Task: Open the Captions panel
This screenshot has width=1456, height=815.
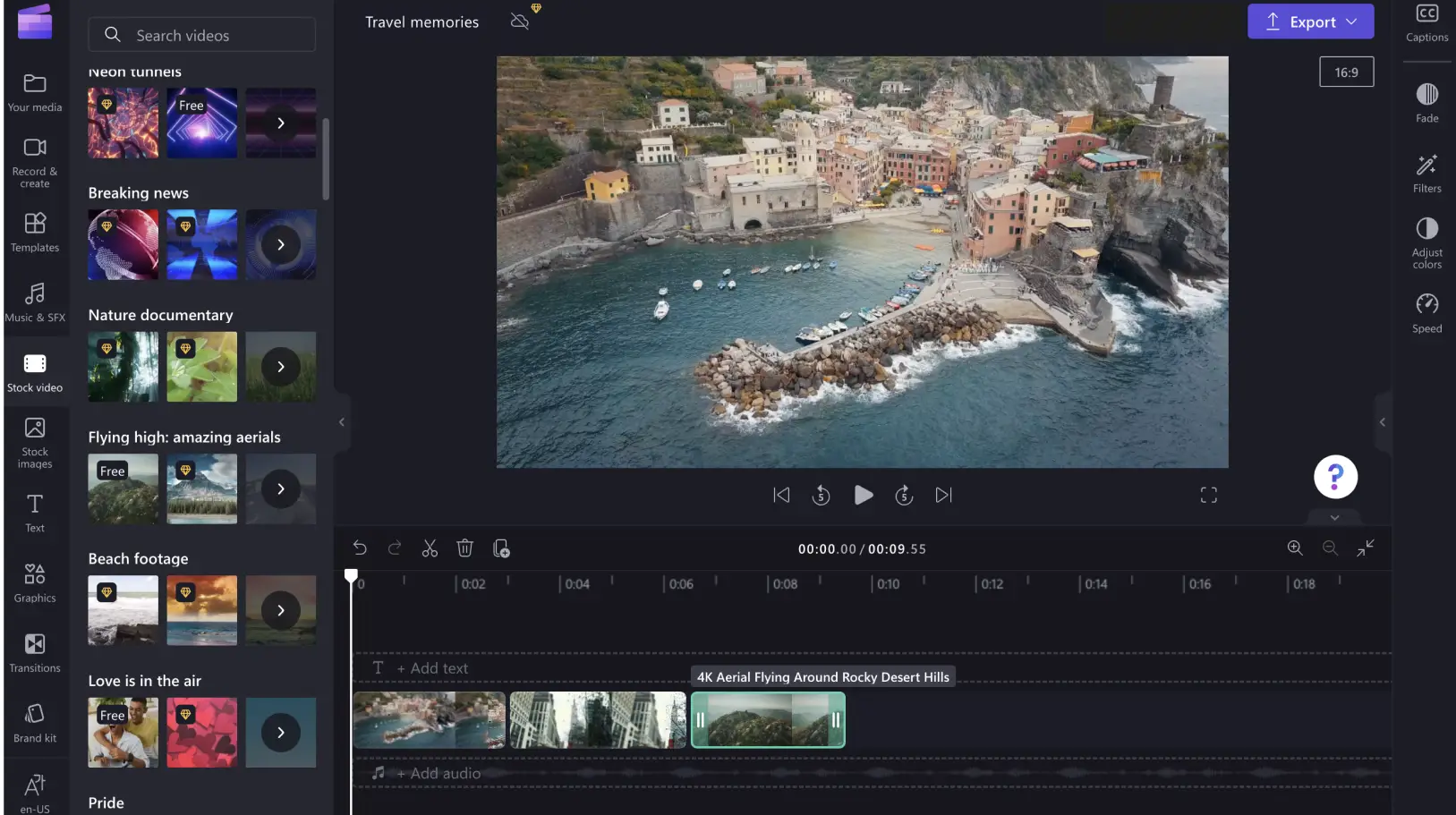Action: (x=1426, y=23)
